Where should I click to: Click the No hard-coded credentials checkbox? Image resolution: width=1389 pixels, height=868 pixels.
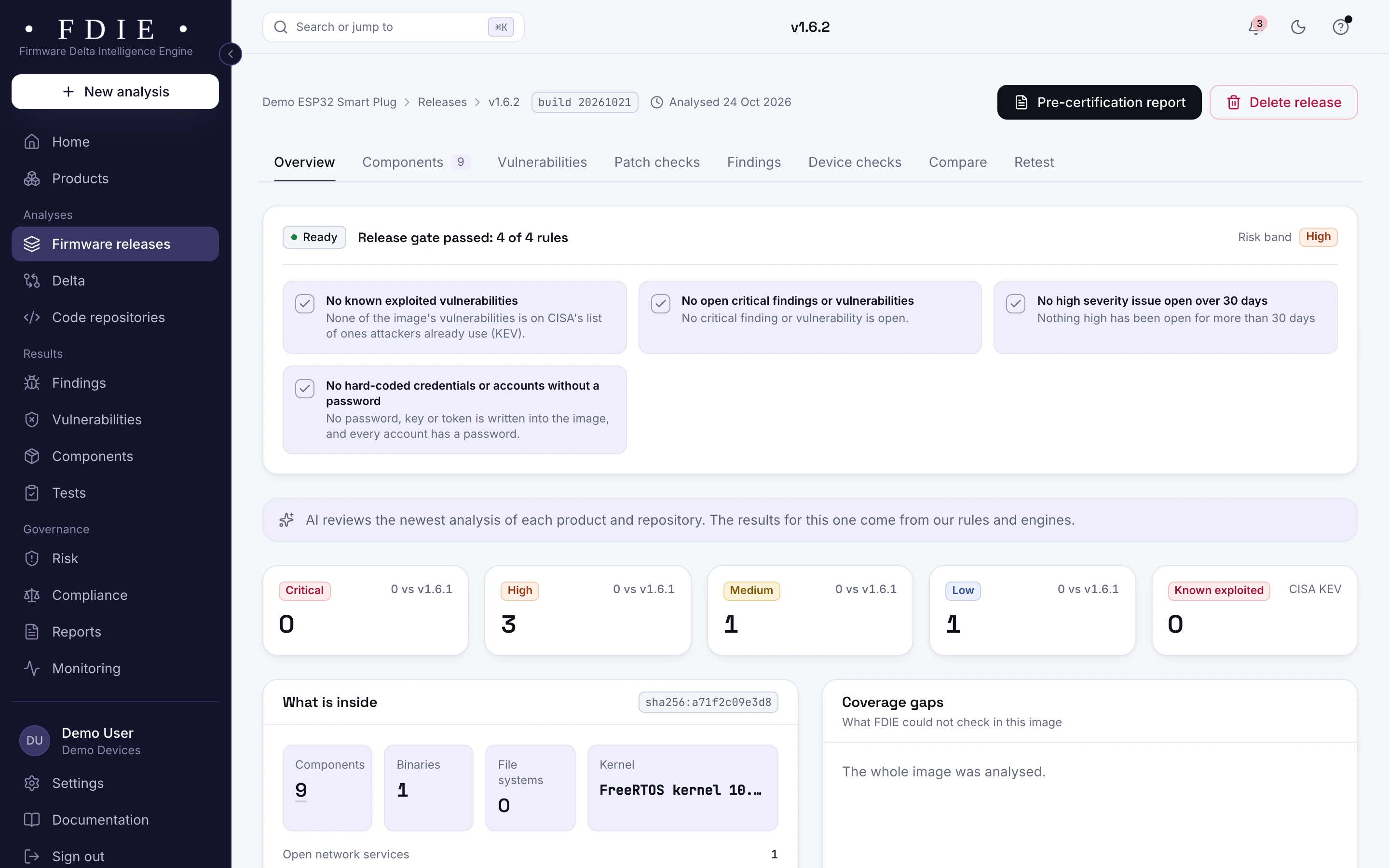click(305, 389)
